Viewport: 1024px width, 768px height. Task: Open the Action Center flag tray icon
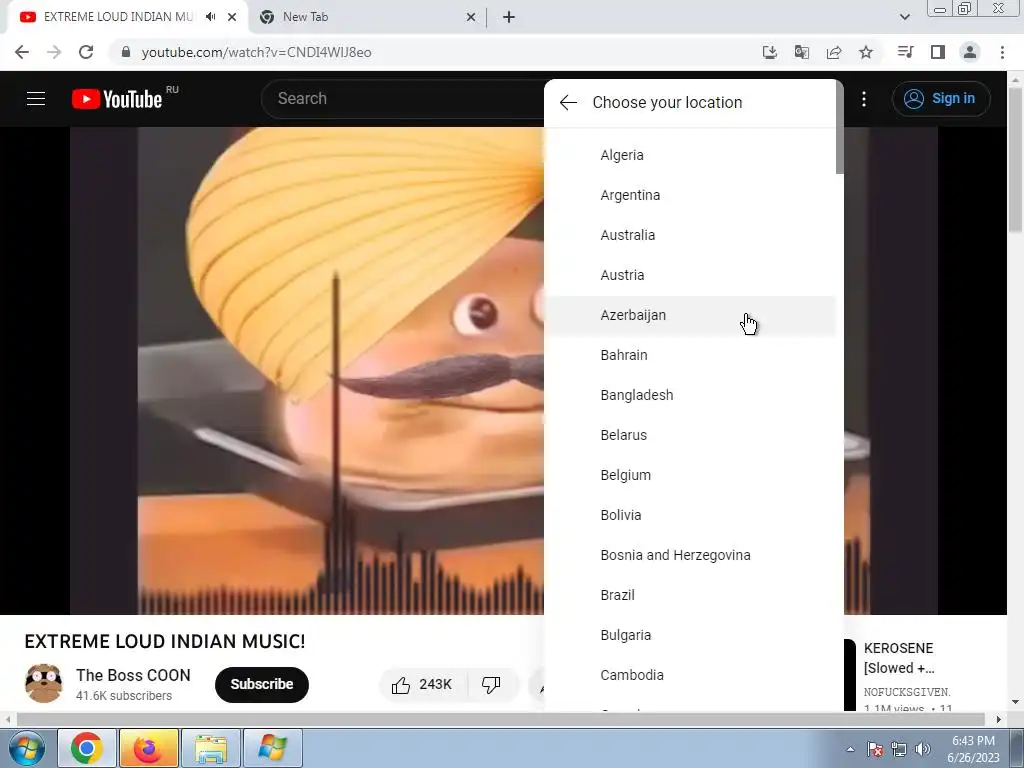[875, 749]
